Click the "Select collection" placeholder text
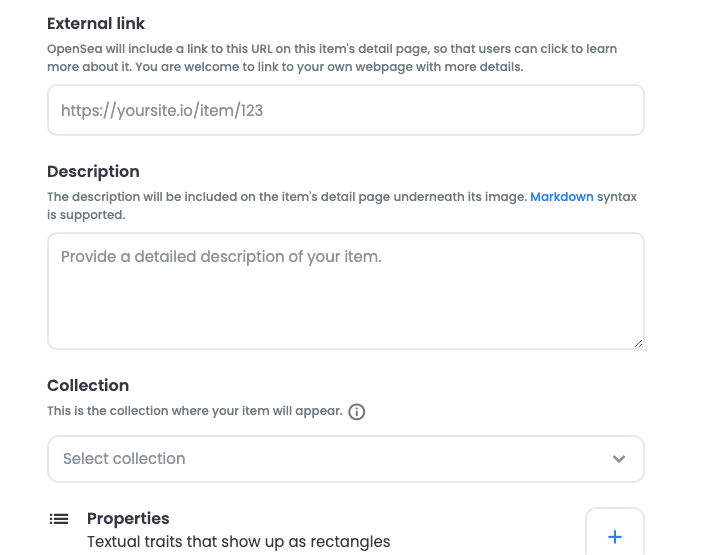The height and width of the screenshot is (555, 723). (124, 459)
